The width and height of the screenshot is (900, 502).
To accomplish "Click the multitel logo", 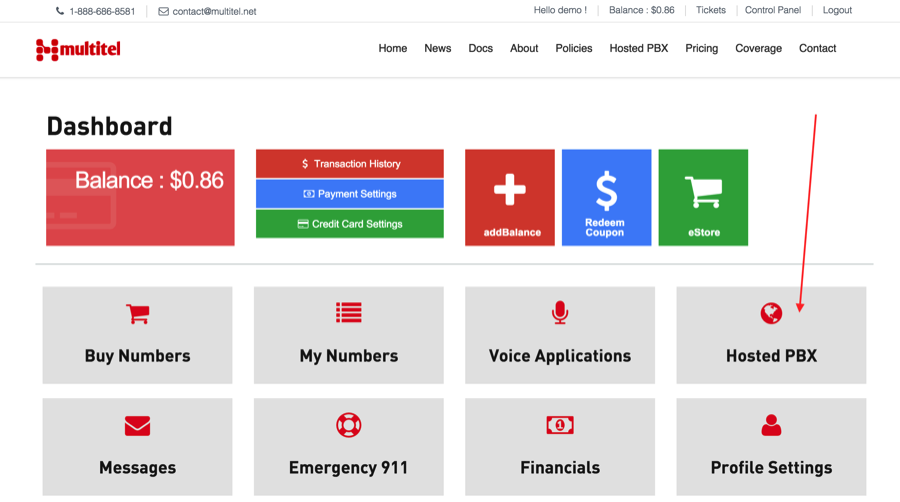I will point(78,49).
